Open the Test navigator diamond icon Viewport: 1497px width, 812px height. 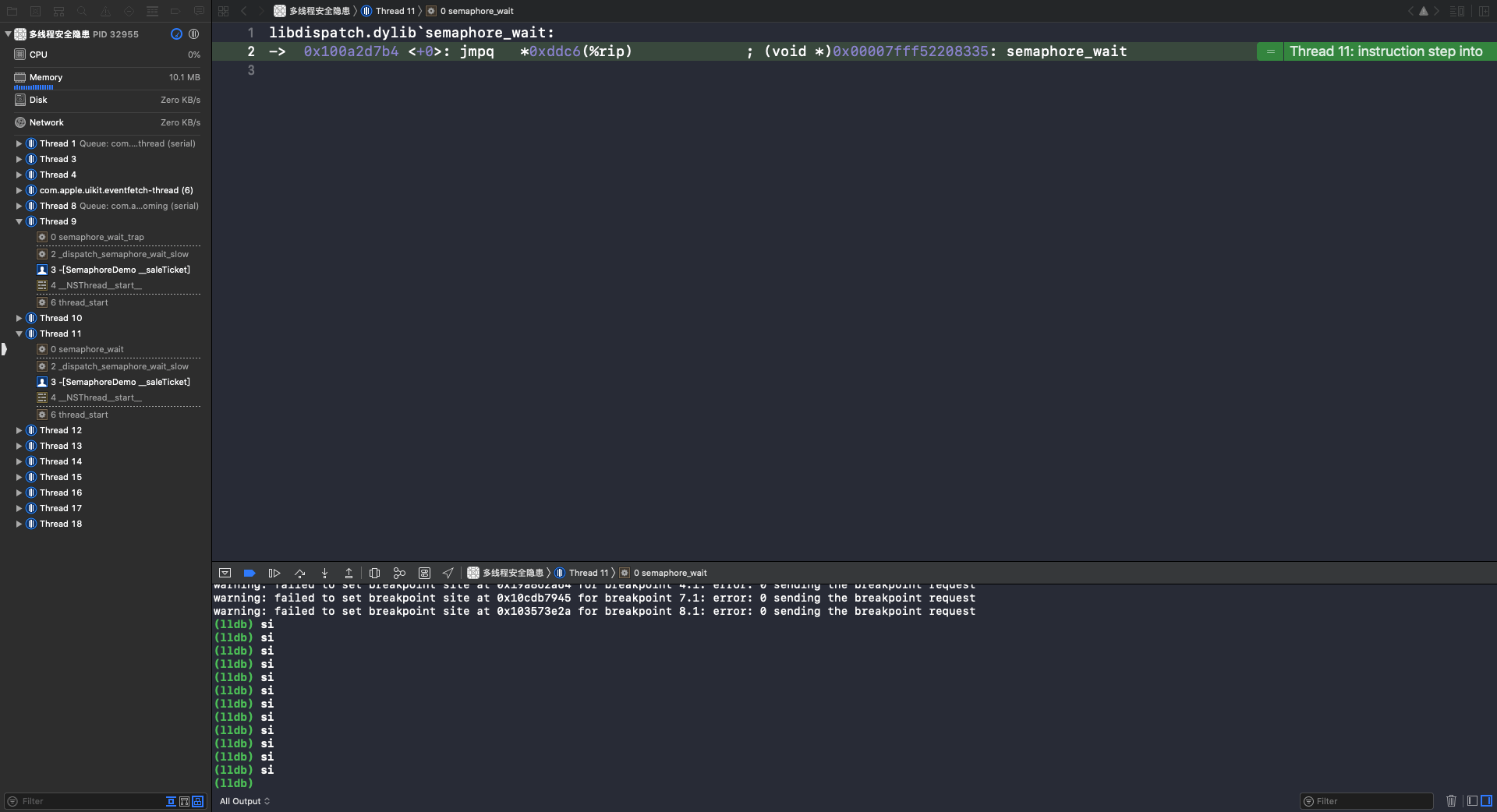(x=129, y=11)
